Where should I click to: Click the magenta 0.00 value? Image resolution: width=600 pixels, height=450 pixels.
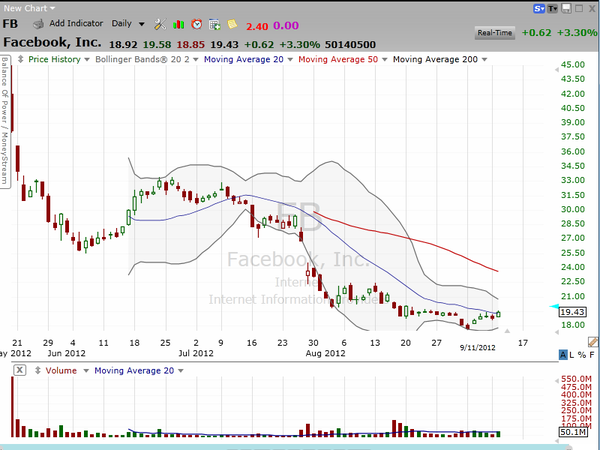285,26
